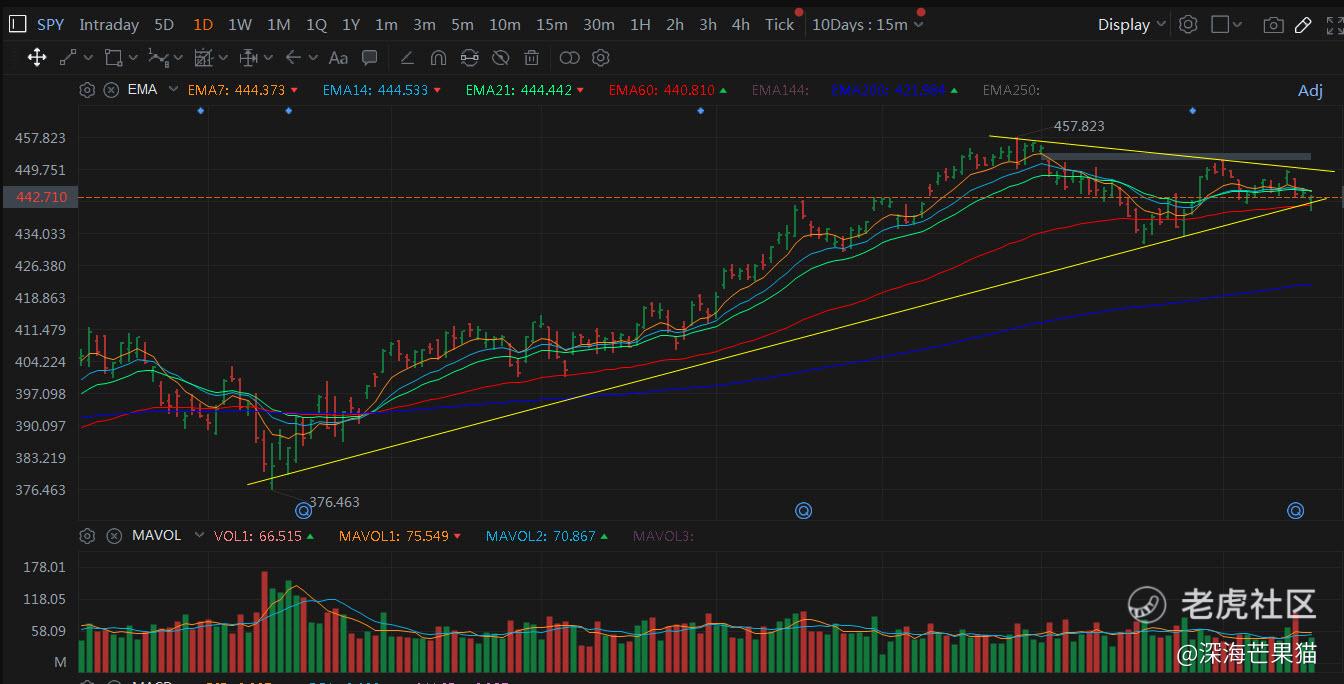This screenshot has height=684, width=1344.
Task: Select the move/pan cursor tool
Action: 37,58
